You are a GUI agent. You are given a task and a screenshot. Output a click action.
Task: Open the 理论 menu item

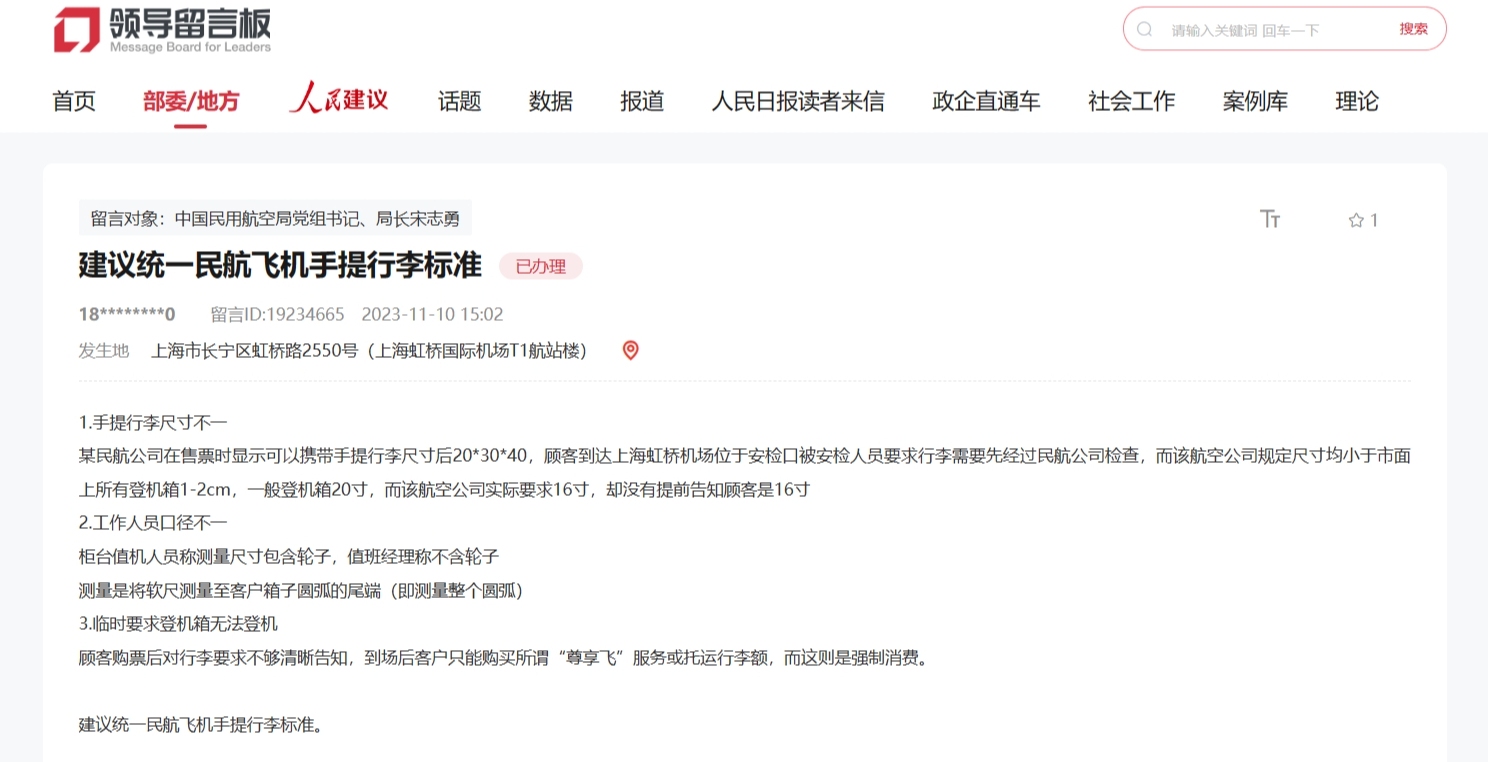pyautogui.click(x=1357, y=101)
